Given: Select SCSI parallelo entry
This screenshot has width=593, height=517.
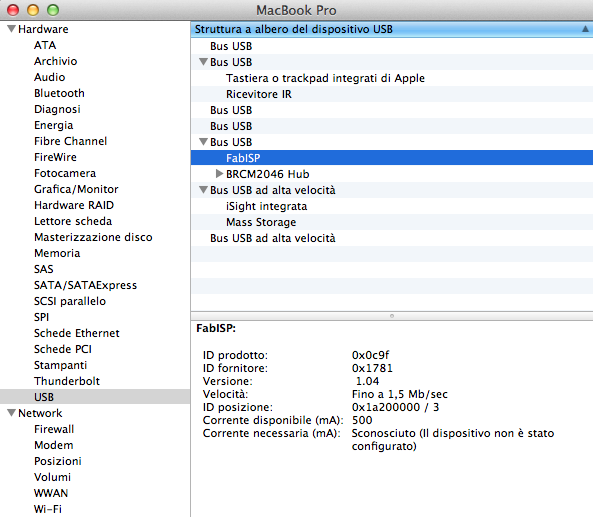Looking at the screenshot, I should coord(70,301).
